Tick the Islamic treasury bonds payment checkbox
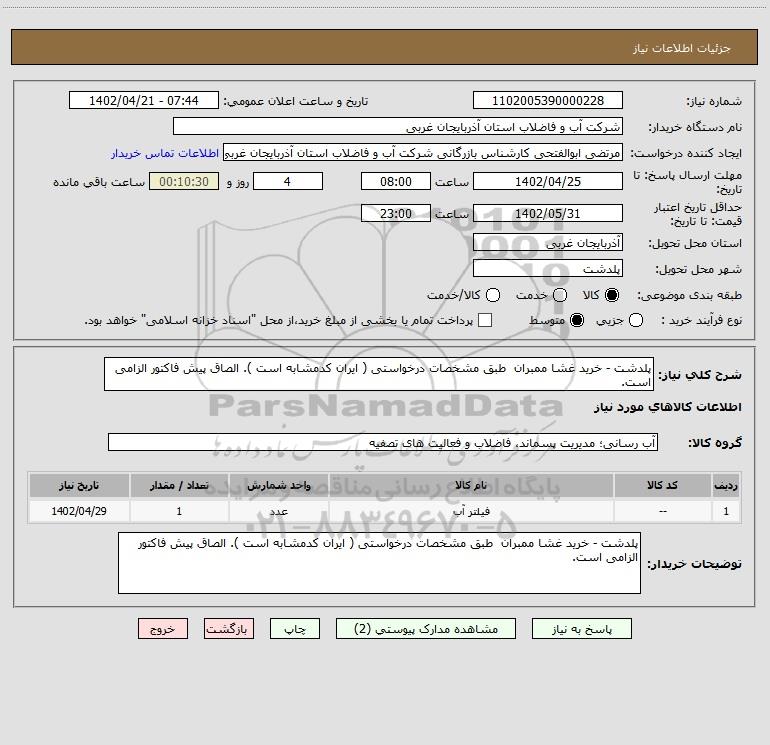770x745 pixels. (485, 320)
